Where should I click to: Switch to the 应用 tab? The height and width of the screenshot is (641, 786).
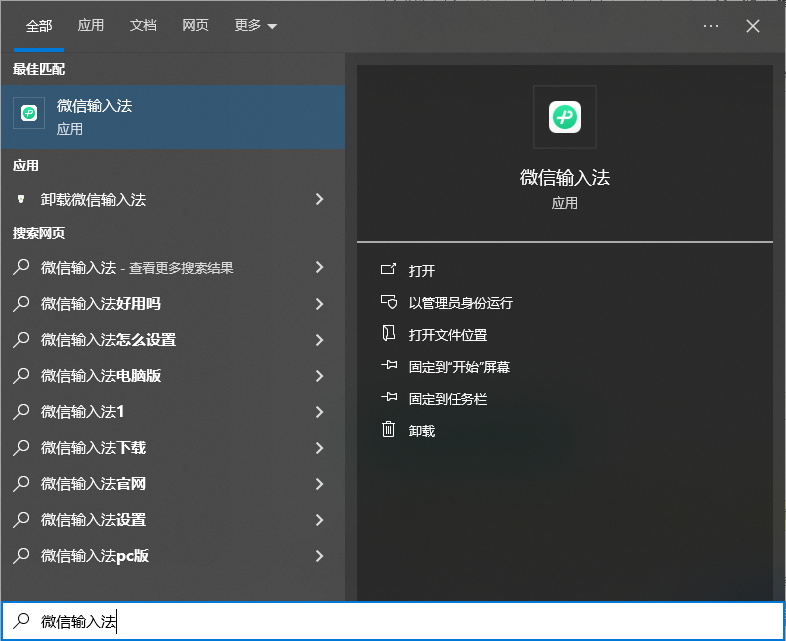point(91,25)
